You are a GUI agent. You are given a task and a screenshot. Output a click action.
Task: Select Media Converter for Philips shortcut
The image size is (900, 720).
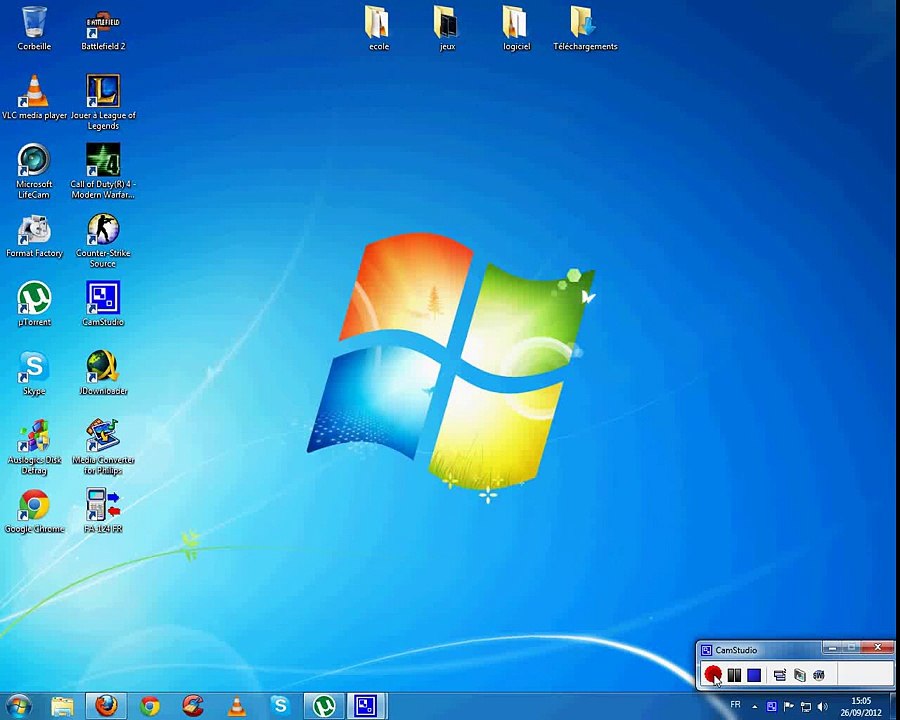[103, 447]
